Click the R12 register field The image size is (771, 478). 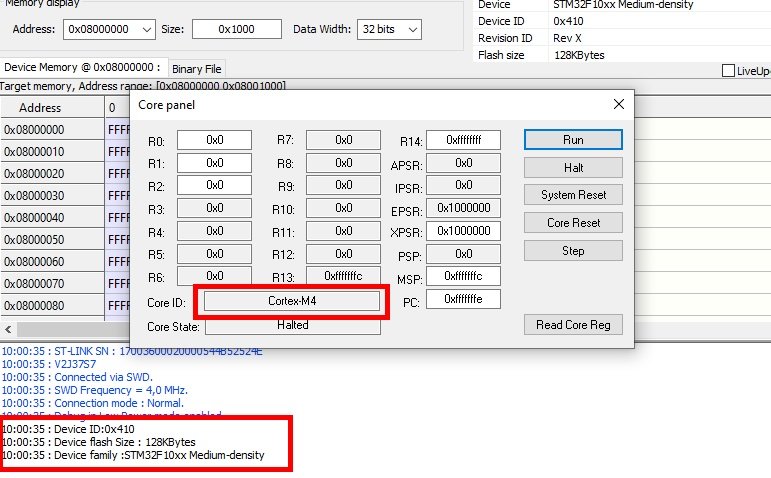click(343, 254)
